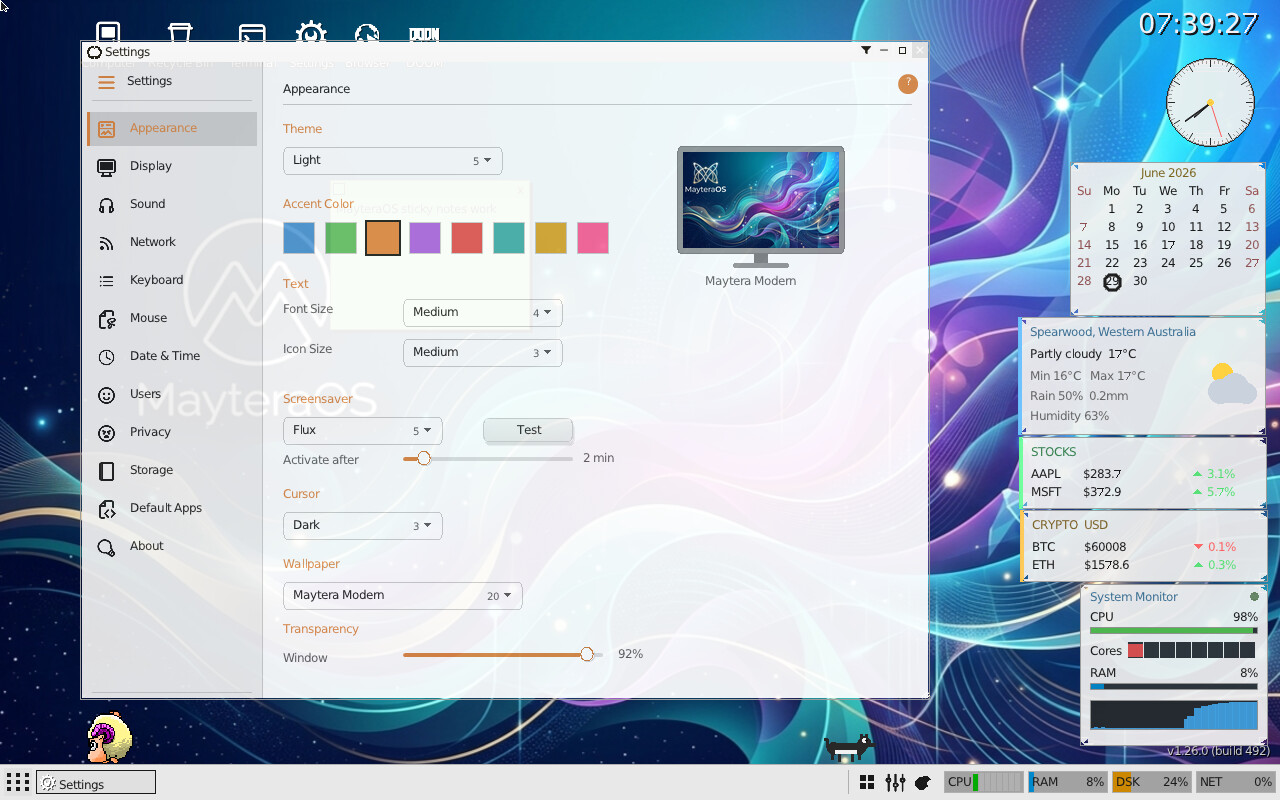Viewport: 1280px width, 800px height.
Task: Click the BTC row in the Crypto widget
Action: point(1142,547)
